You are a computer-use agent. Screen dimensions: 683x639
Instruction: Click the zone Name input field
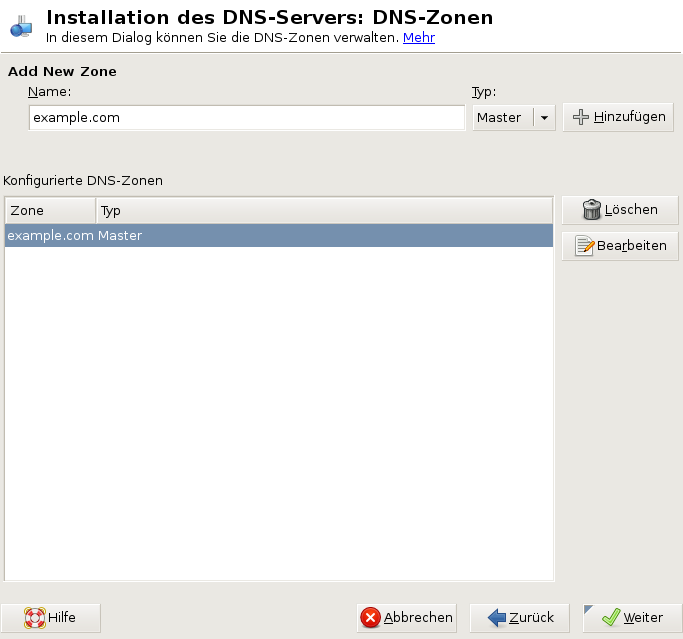[x=247, y=118]
